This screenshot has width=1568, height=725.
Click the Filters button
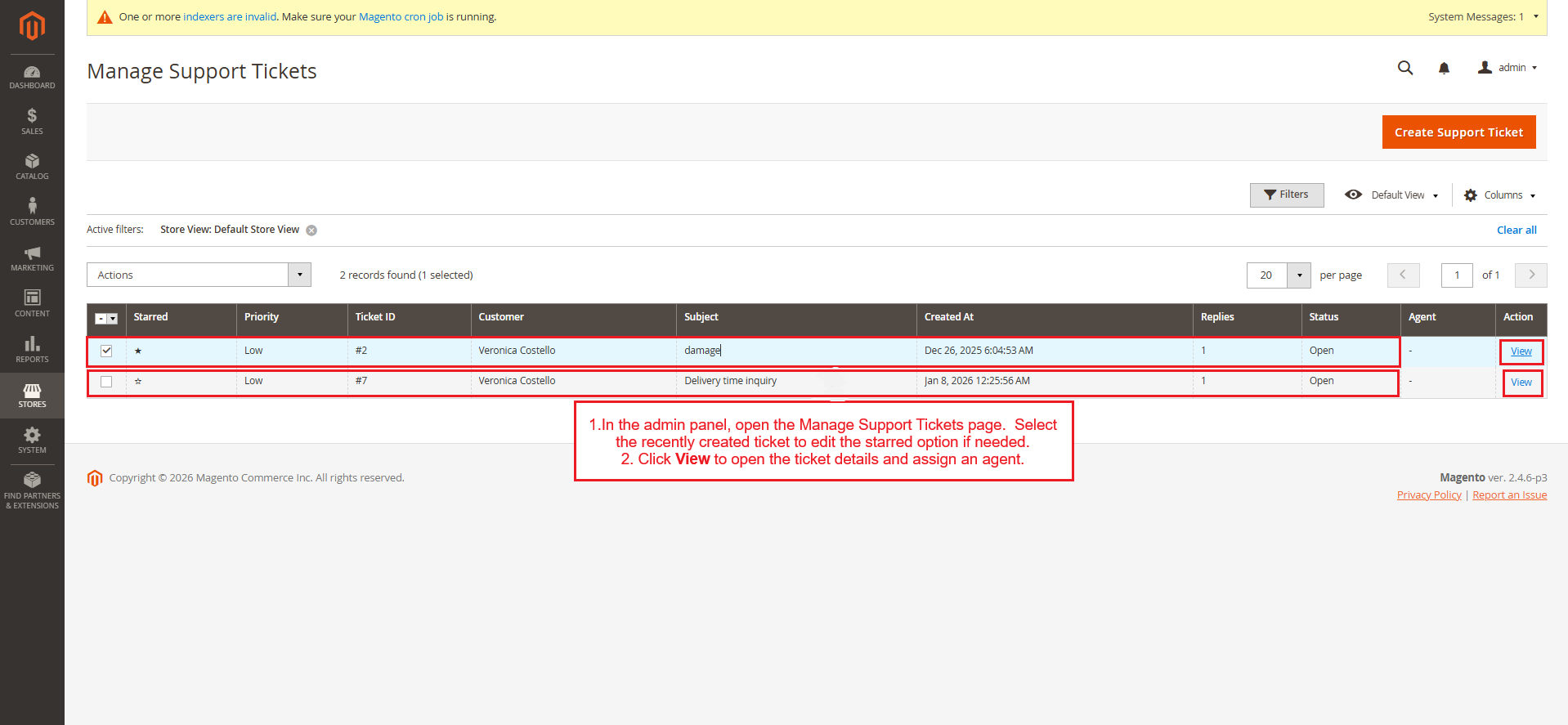point(1287,195)
